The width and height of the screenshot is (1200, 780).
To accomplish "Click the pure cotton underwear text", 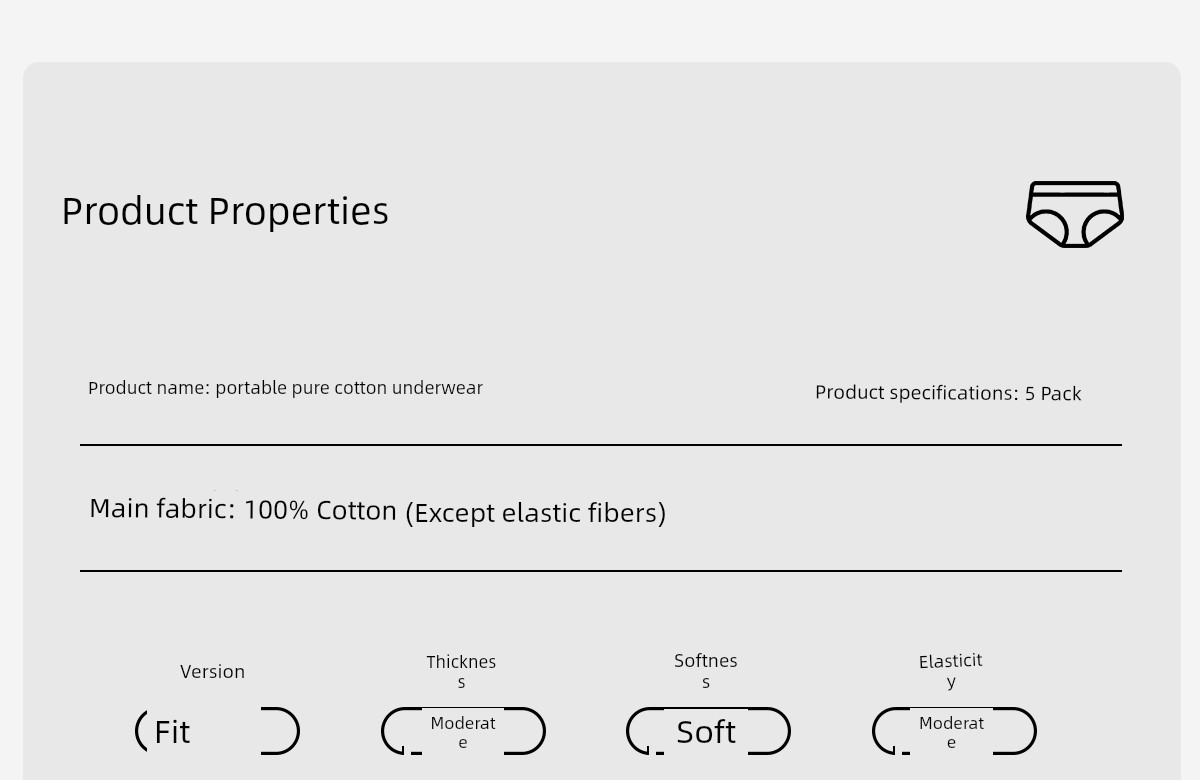I will pos(387,388).
